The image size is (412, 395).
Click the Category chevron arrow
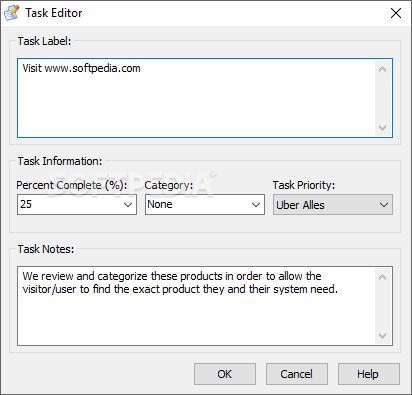tap(256, 205)
